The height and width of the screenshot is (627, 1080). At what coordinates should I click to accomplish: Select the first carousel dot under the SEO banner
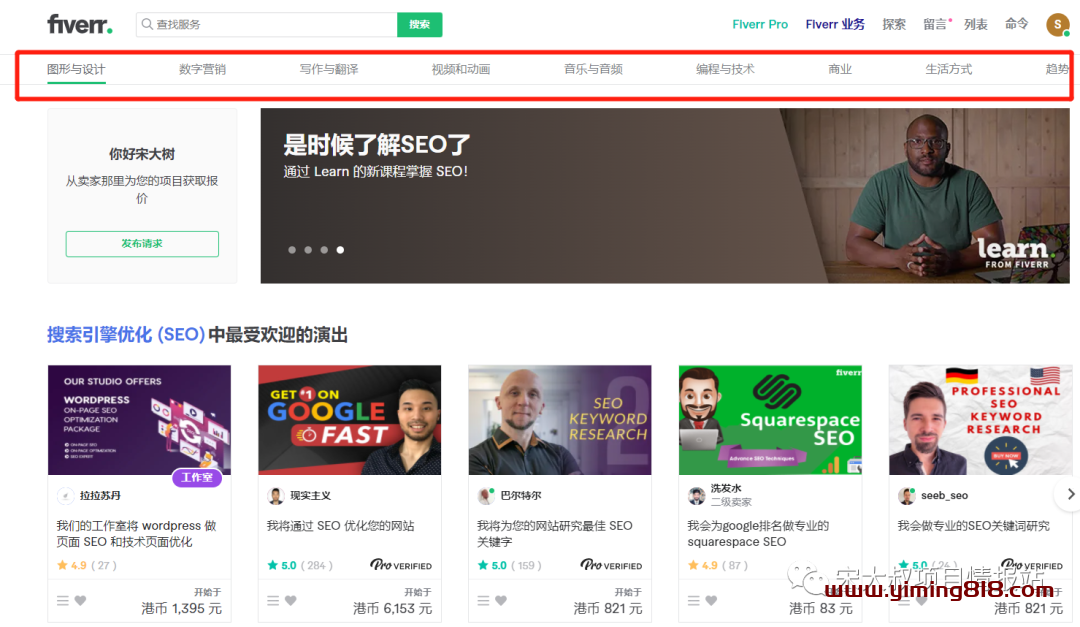[291, 249]
